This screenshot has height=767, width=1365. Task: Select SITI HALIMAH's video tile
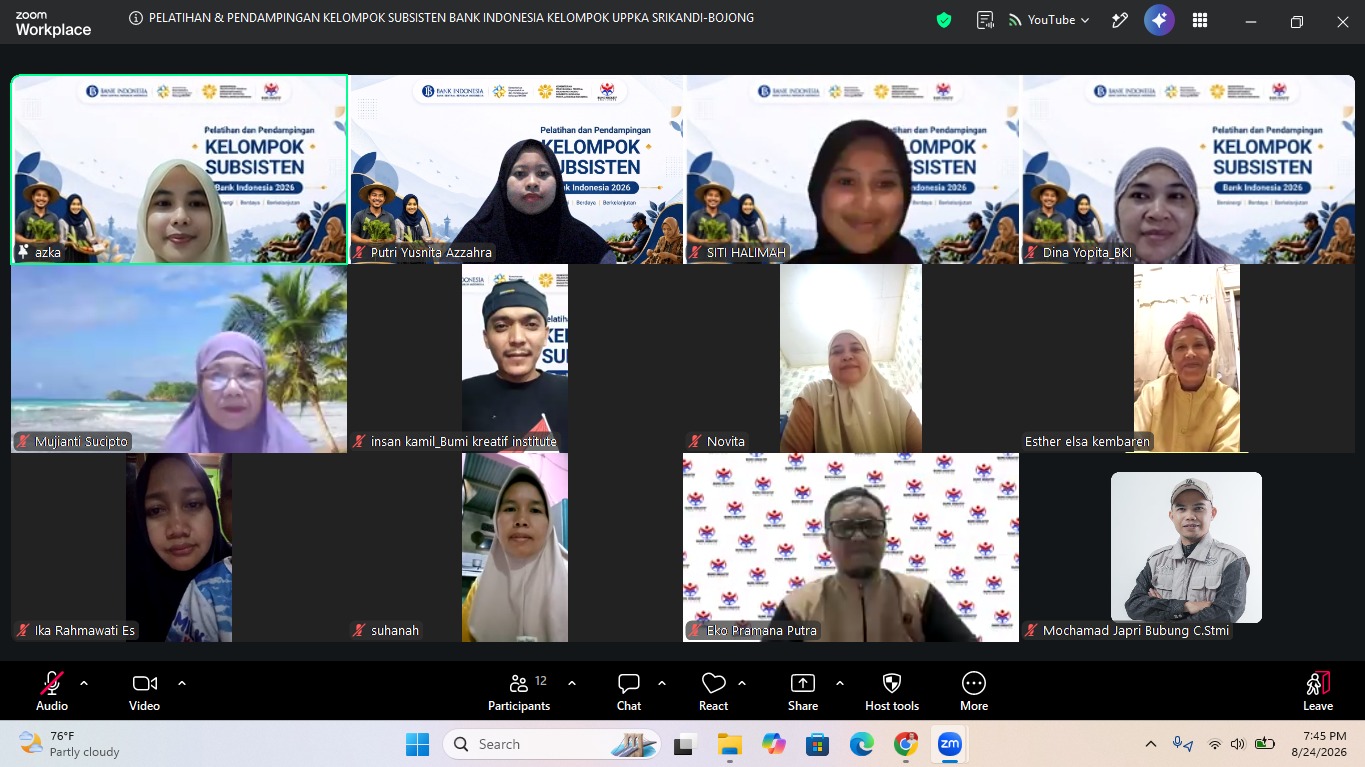point(851,169)
